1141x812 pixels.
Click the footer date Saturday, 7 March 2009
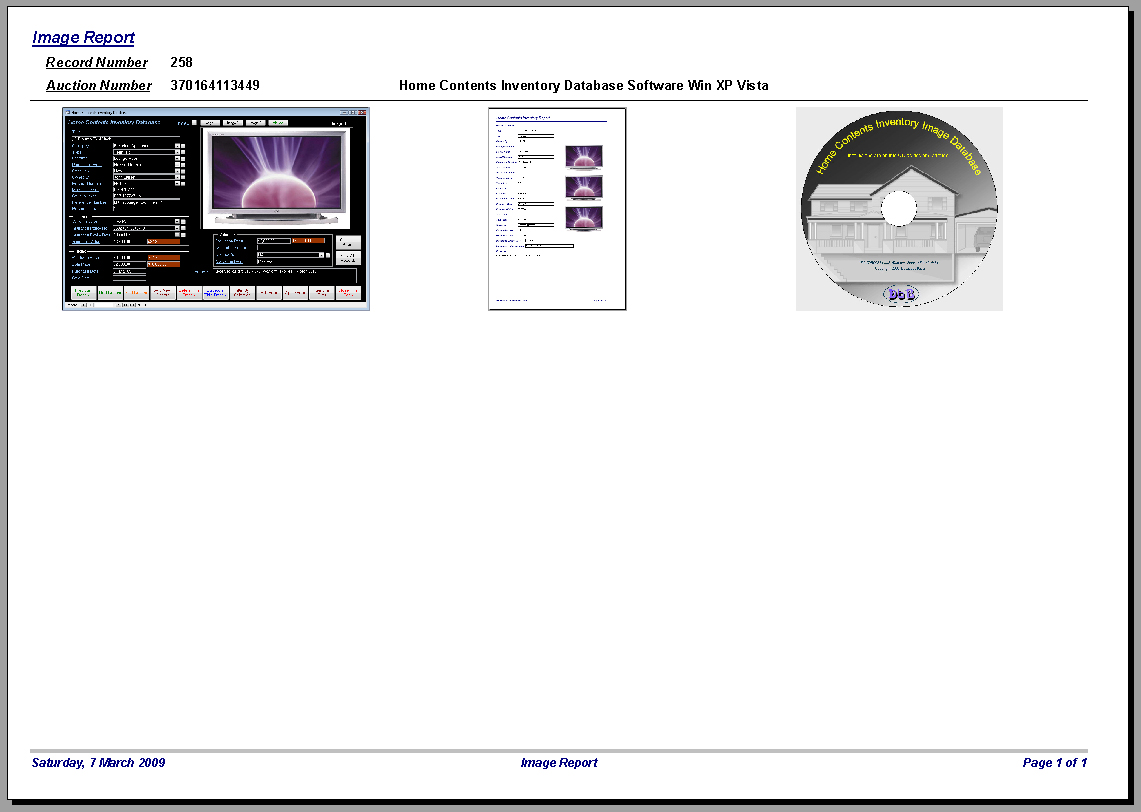[x=98, y=763]
